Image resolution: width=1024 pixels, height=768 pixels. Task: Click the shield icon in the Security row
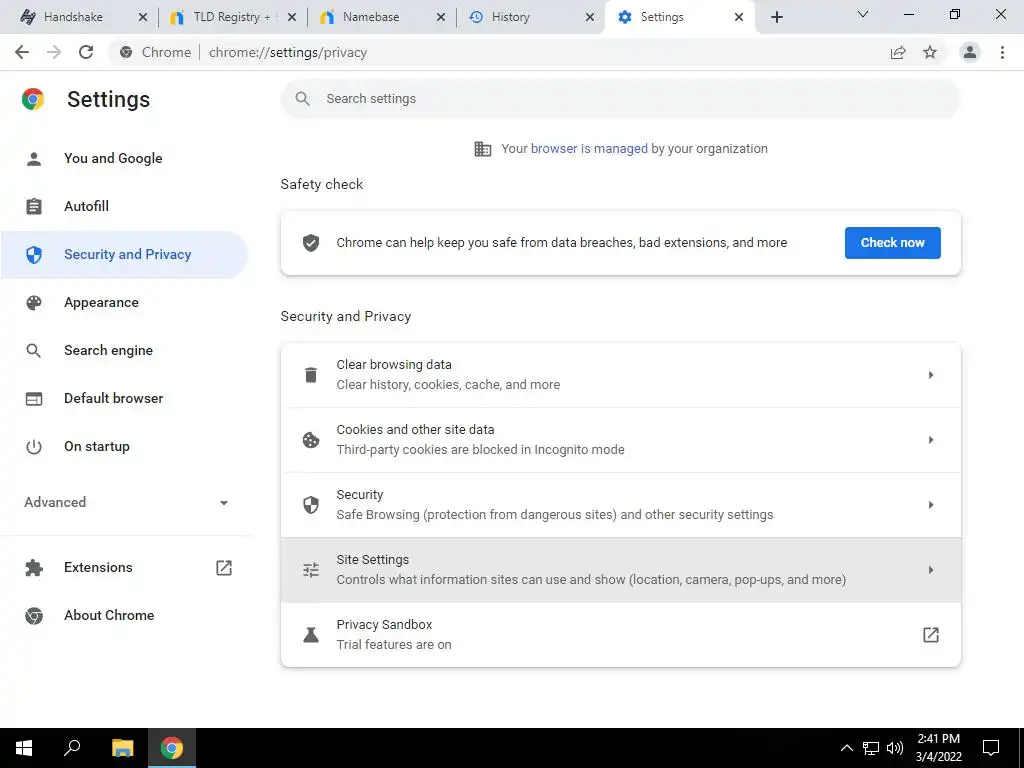coord(311,505)
